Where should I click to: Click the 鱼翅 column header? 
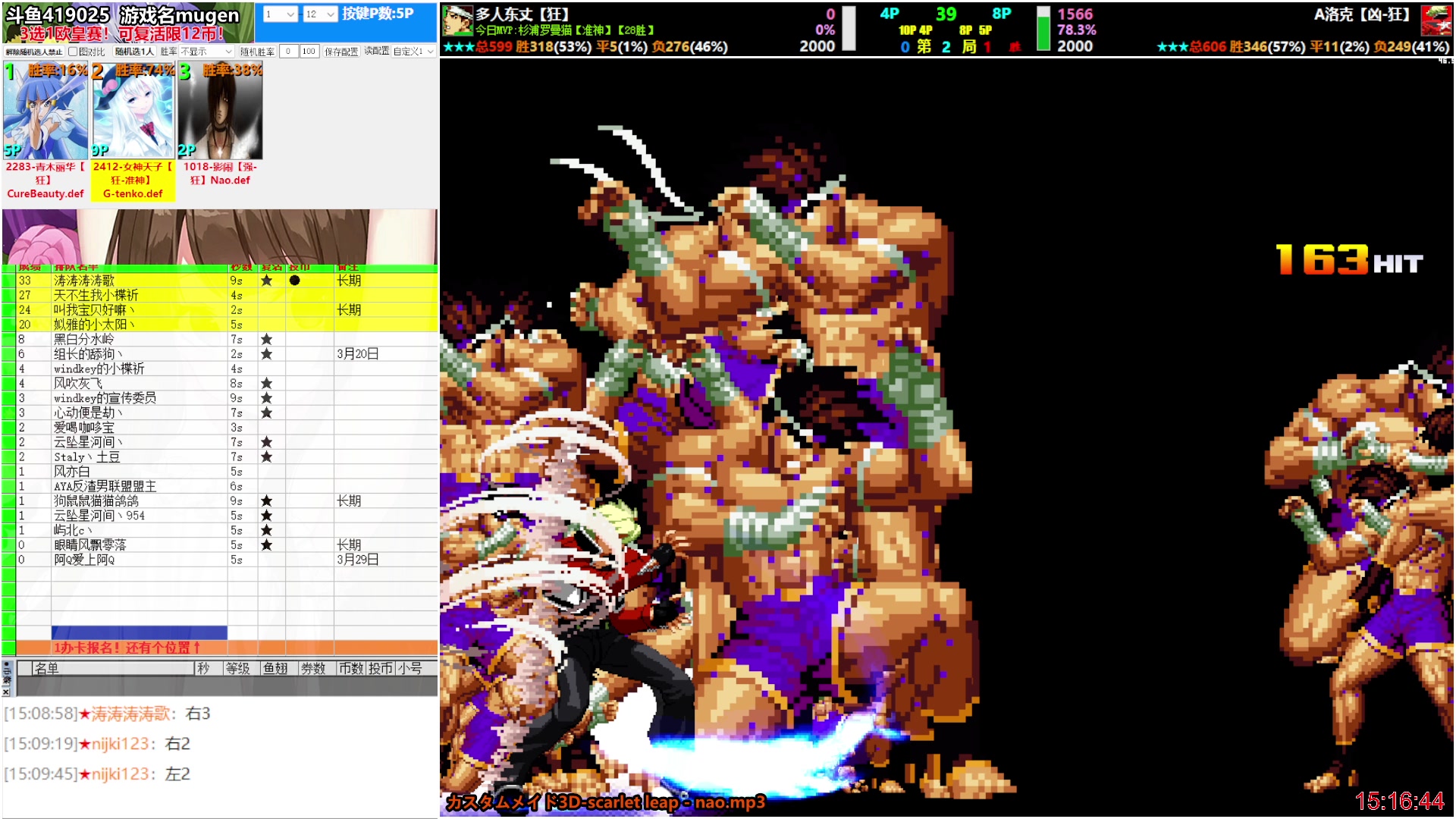point(276,668)
